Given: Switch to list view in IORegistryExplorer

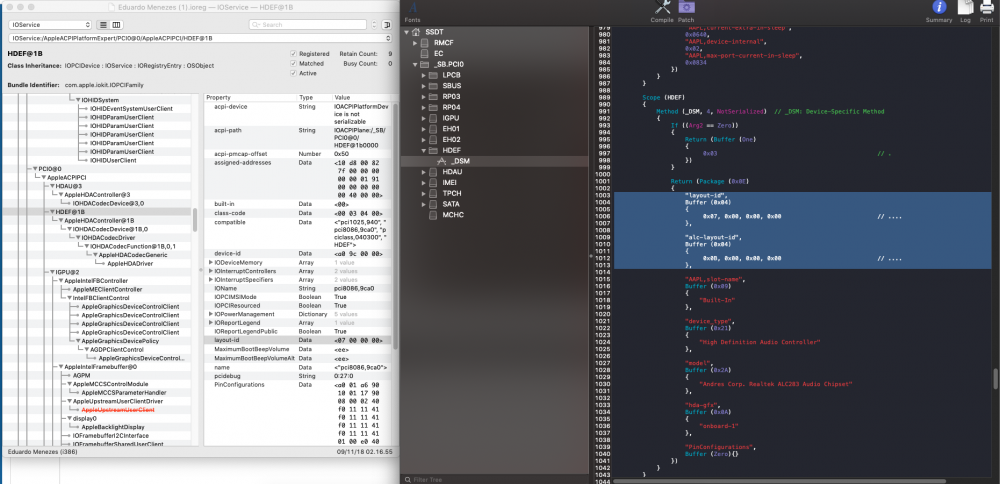Looking at the screenshot, I should point(103,24).
